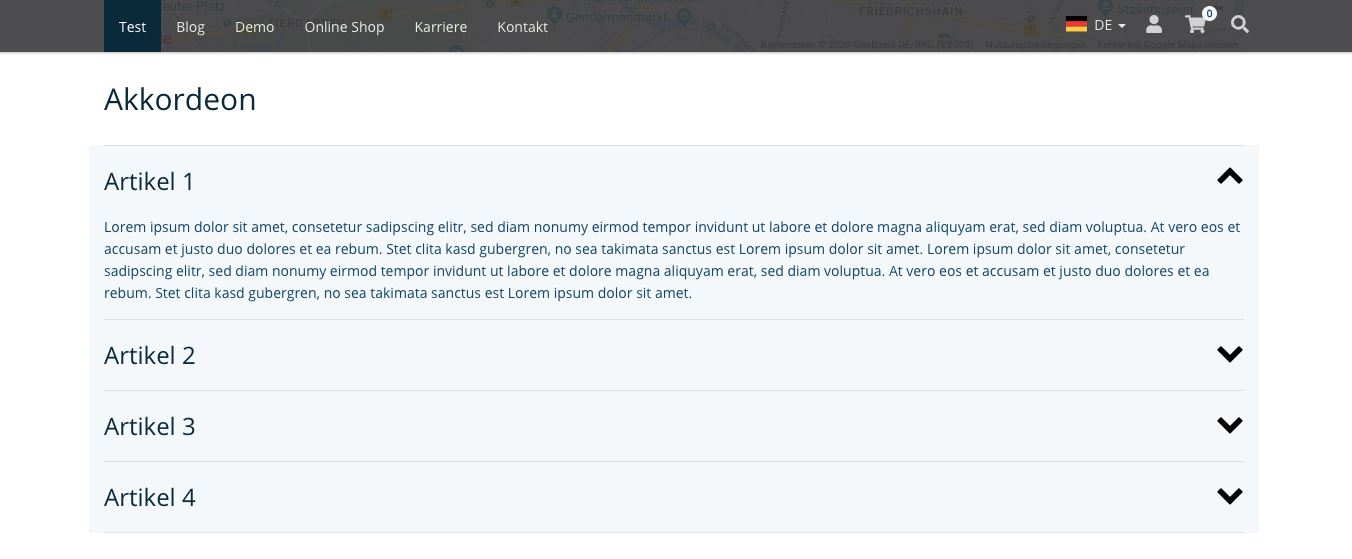This screenshot has height=559, width=1352.
Task: Click the cart item count badge
Action: pyautogui.click(x=1209, y=13)
